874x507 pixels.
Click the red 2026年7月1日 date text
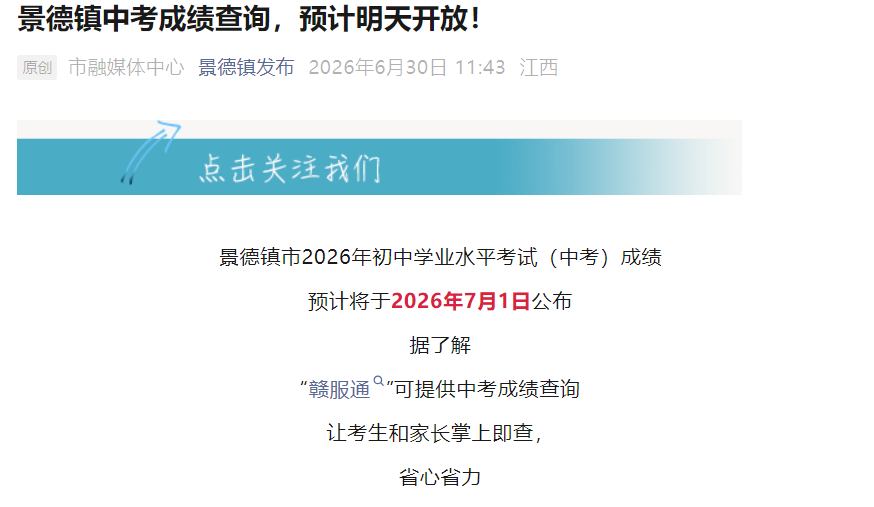coord(460,301)
